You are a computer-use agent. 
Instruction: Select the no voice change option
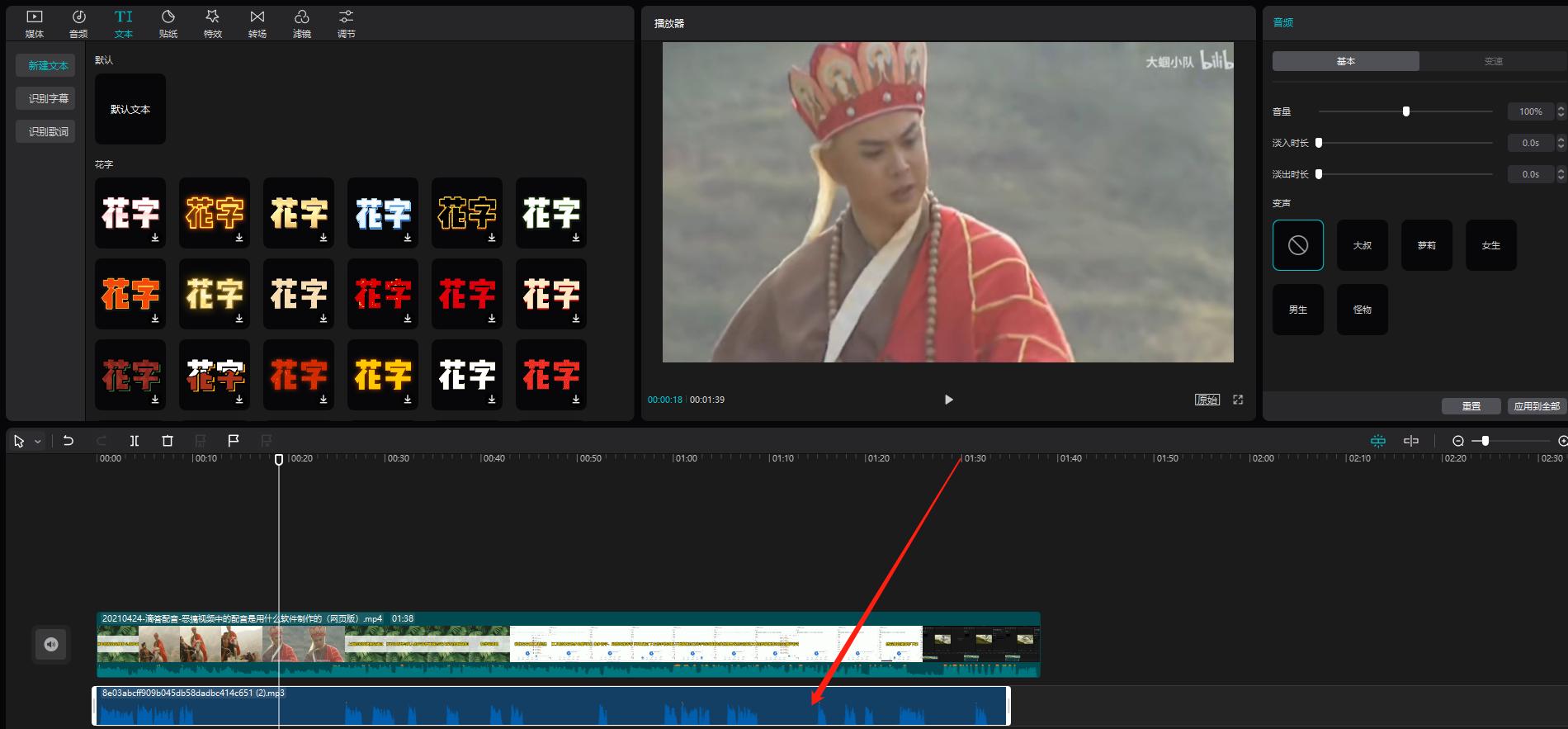(1298, 245)
